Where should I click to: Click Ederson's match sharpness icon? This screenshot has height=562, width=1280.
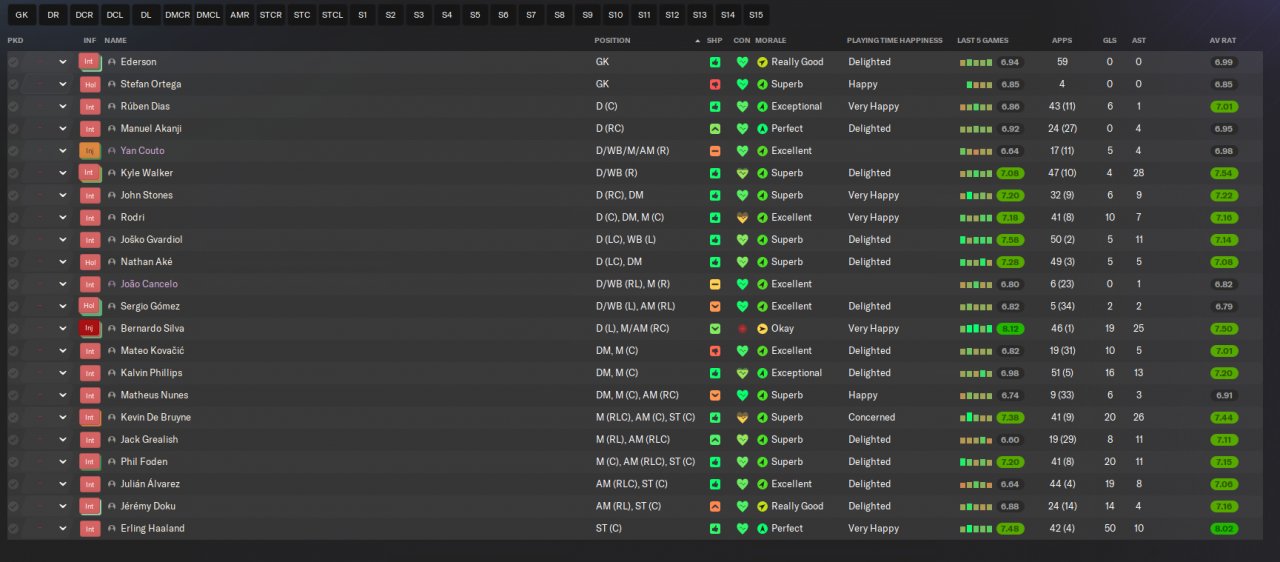coord(715,62)
